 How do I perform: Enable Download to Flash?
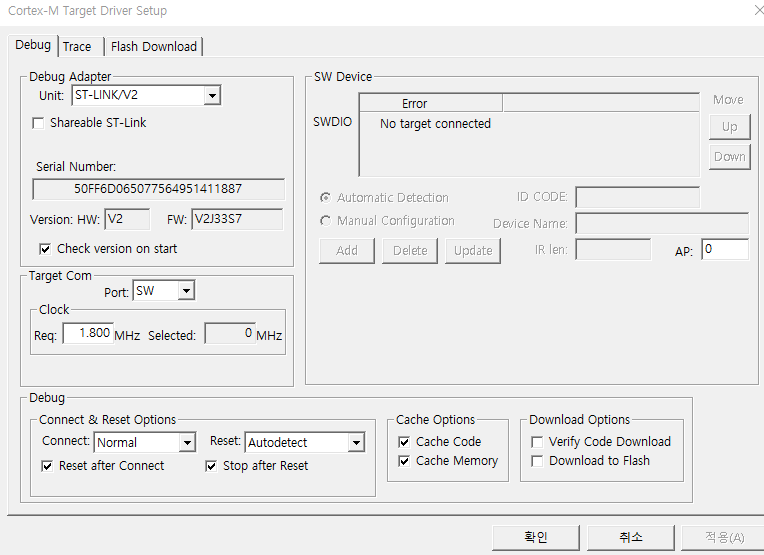click(537, 461)
